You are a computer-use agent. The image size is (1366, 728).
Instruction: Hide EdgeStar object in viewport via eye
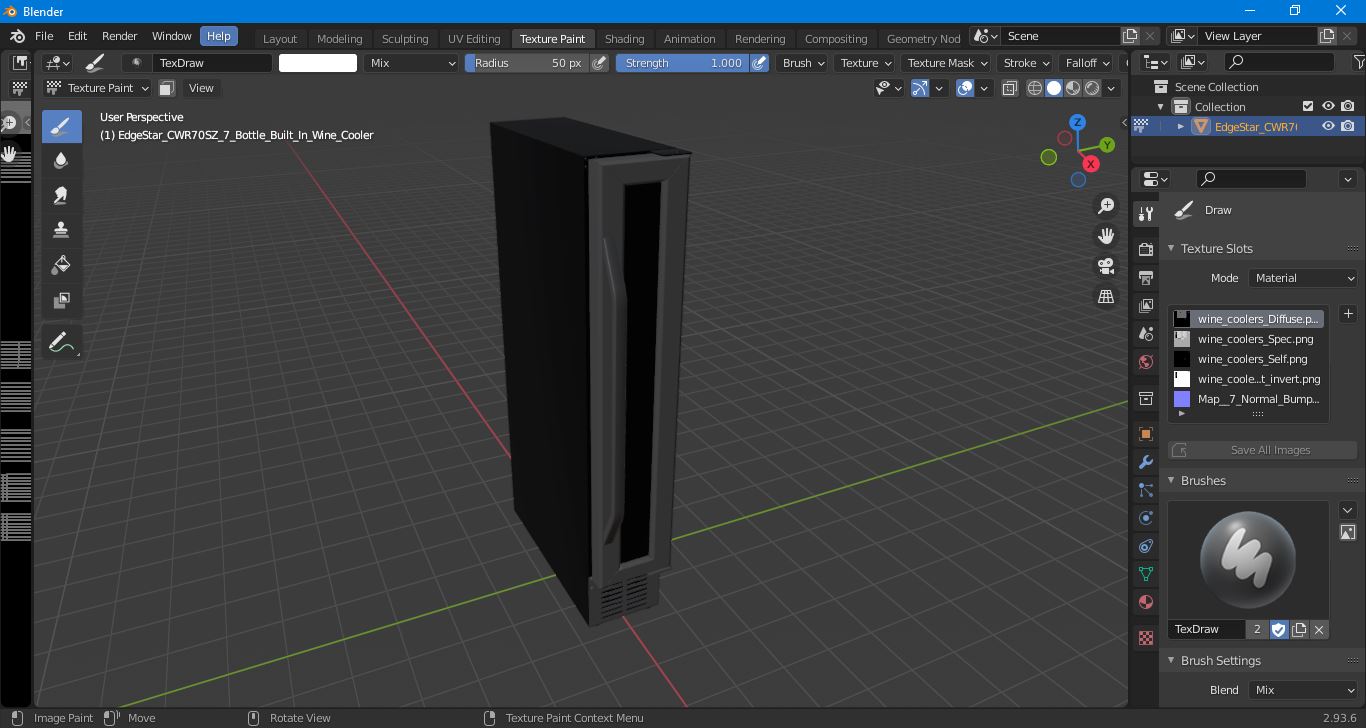tap(1328, 126)
